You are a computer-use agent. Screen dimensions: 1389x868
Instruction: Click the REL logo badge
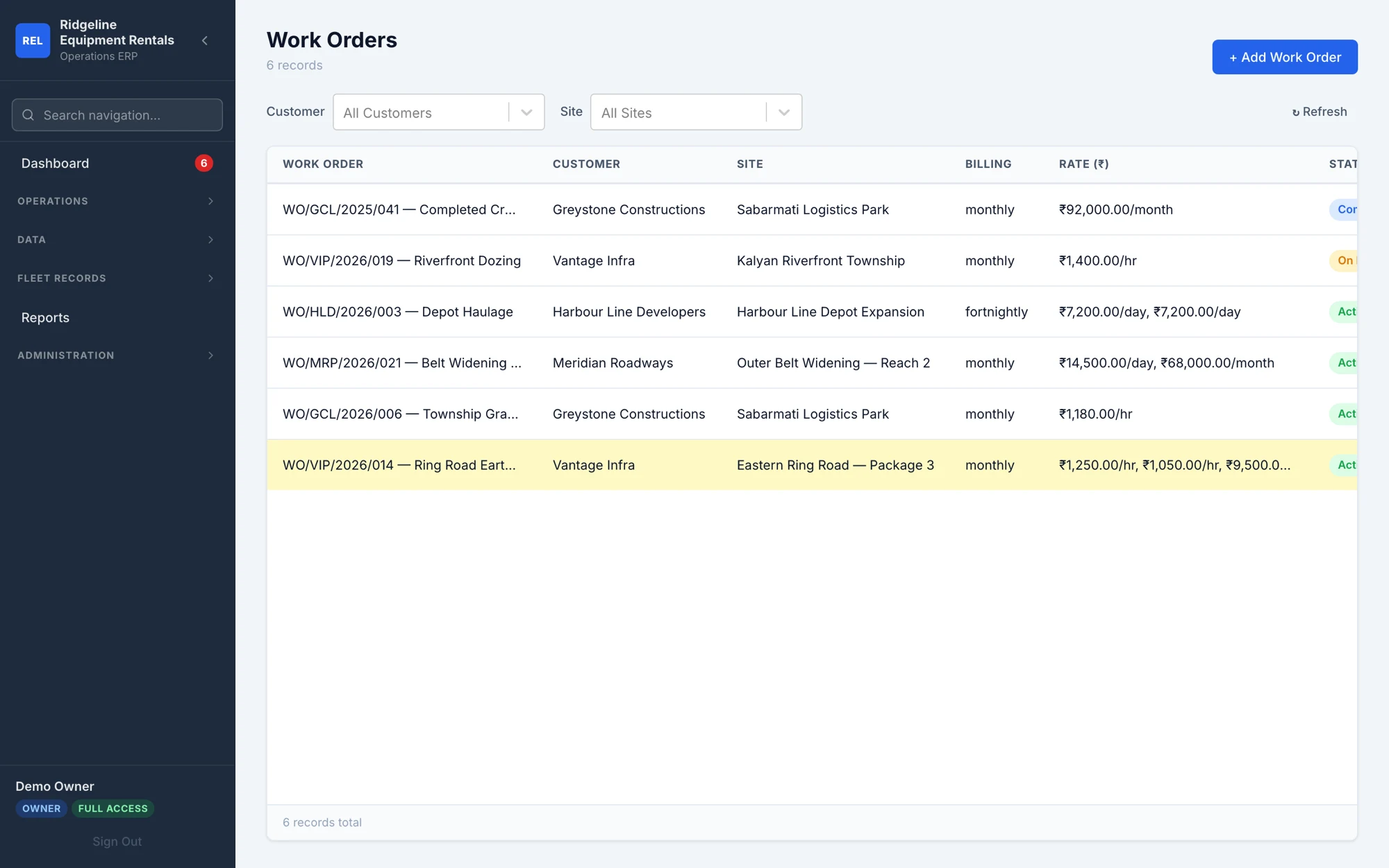tap(33, 40)
